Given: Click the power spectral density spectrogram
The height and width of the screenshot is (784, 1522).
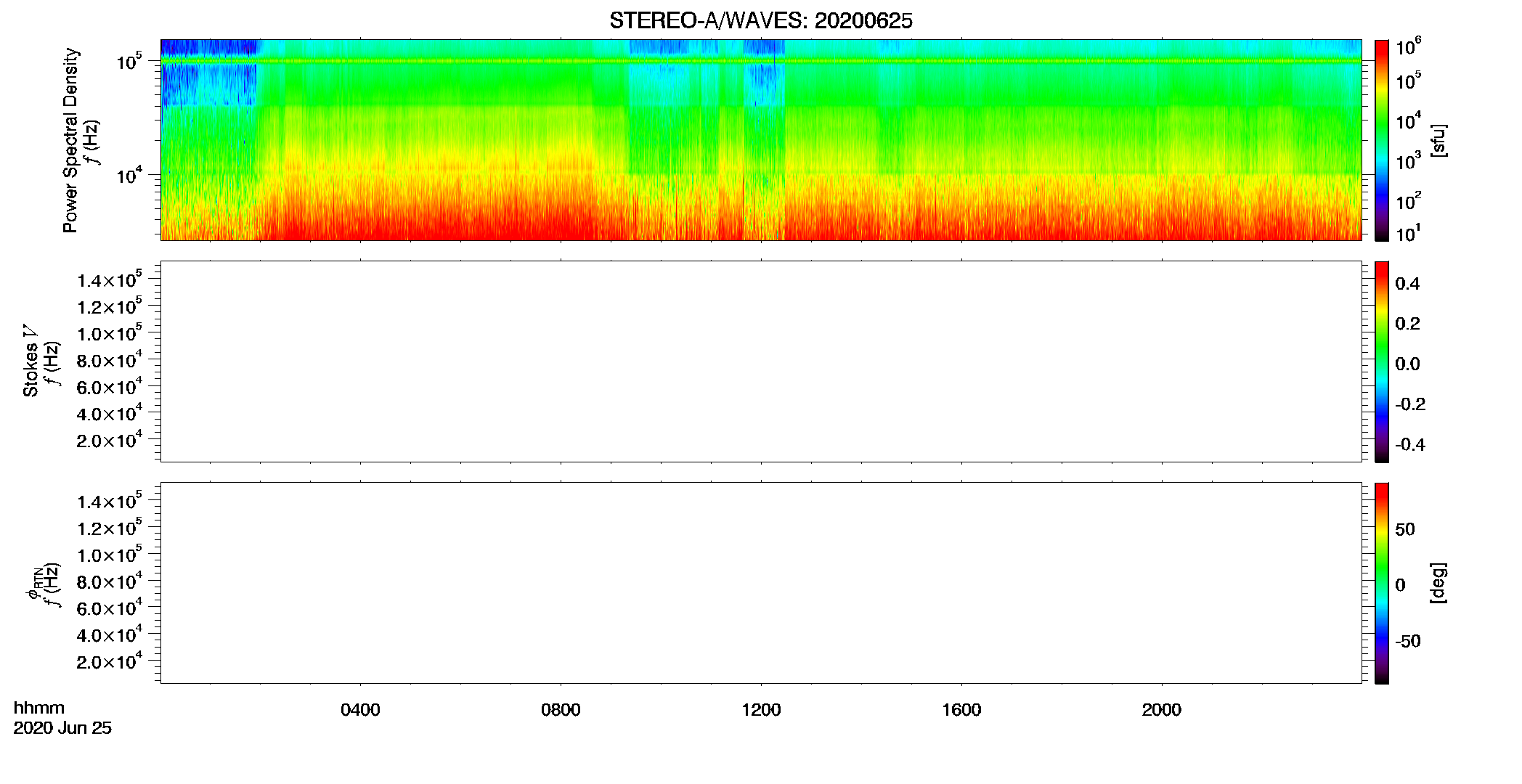Looking at the screenshot, I should click(761, 140).
